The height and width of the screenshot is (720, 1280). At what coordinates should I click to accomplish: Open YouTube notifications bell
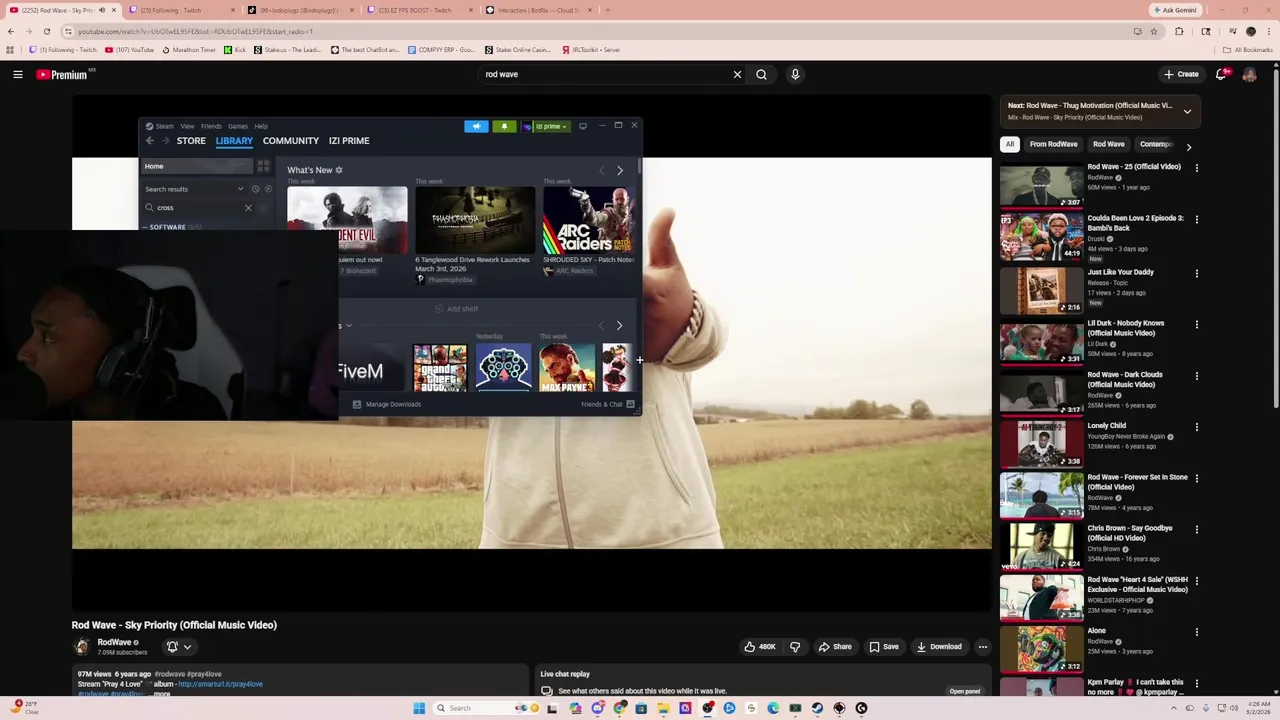click(x=1222, y=74)
